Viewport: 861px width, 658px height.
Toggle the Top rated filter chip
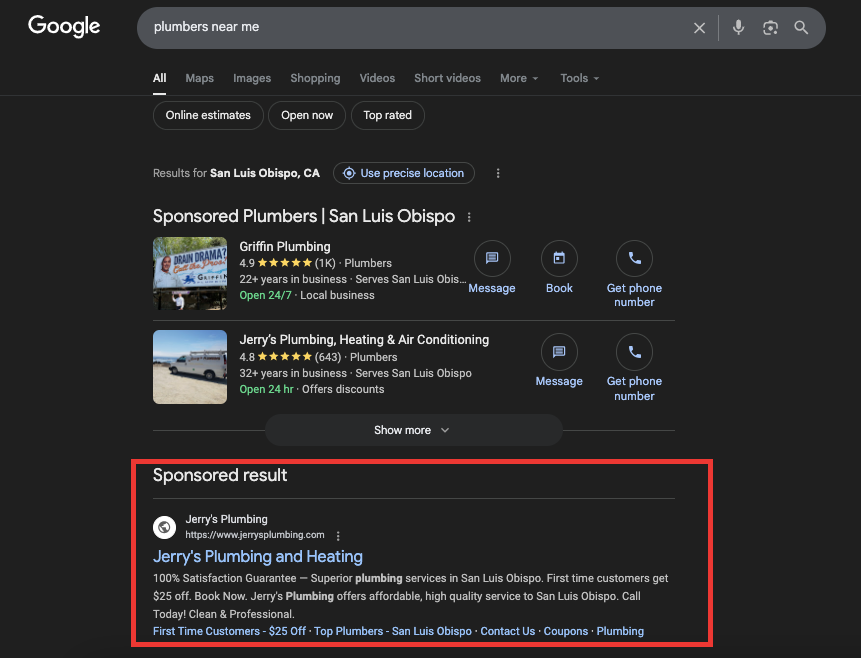388,115
